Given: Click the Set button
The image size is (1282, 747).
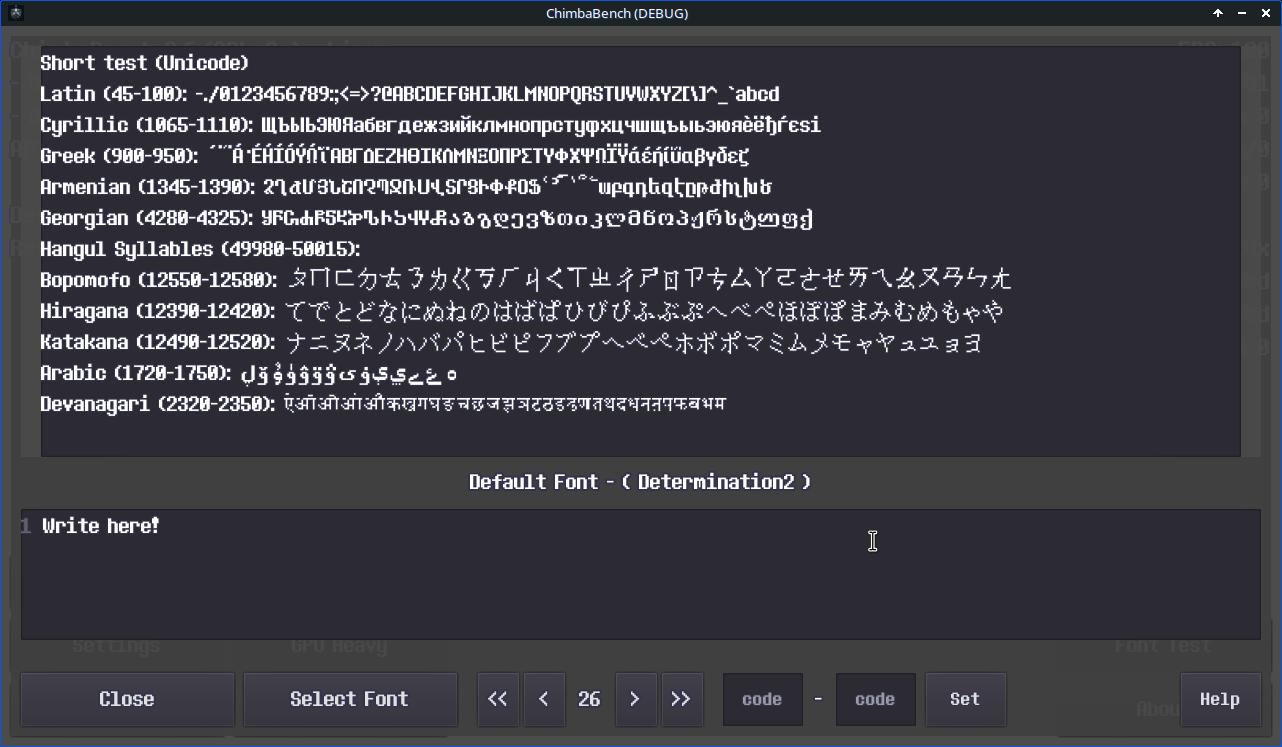Looking at the screenshot, I should pos(965,699).
